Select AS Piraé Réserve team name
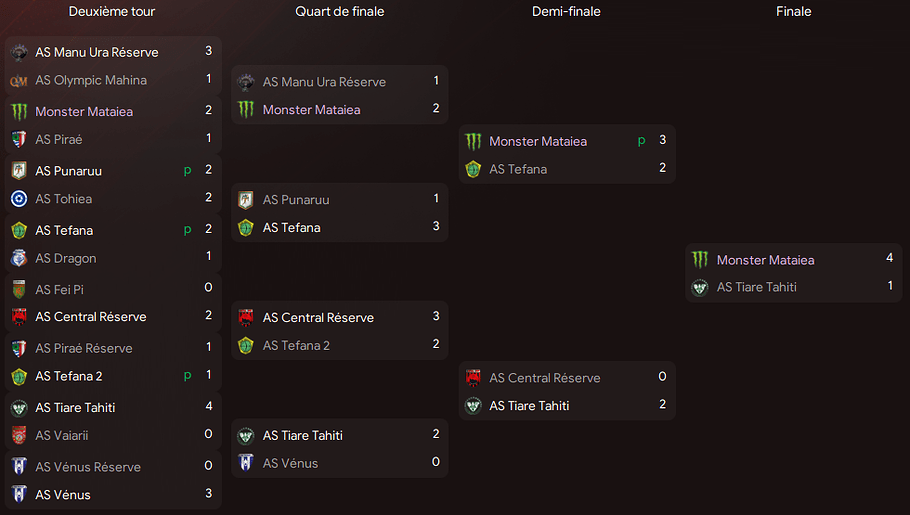Image resolution: width=910 pixels, height=515 pixels. (x=84, y=348)
